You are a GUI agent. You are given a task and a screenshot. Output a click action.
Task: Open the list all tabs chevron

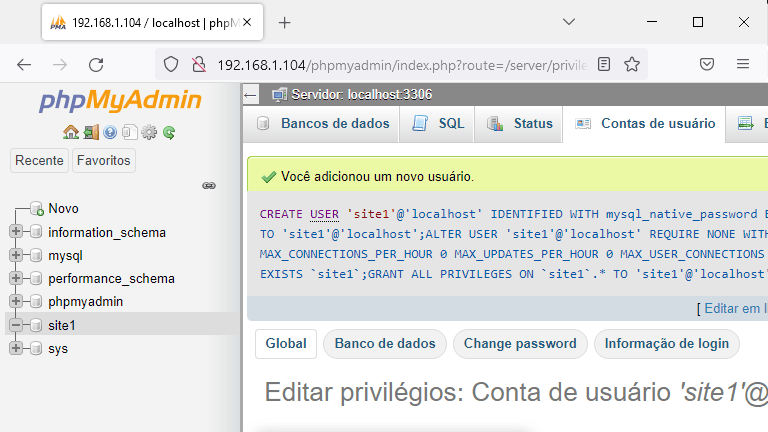[x=569, y=22]
